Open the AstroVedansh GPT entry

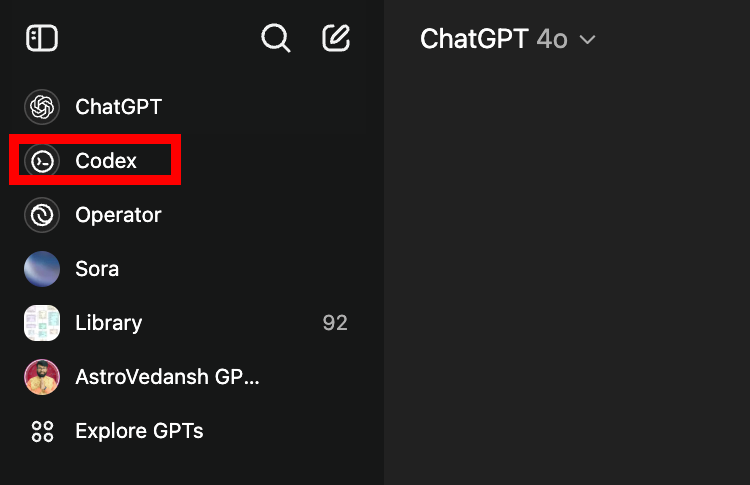[x=167, y=377]
